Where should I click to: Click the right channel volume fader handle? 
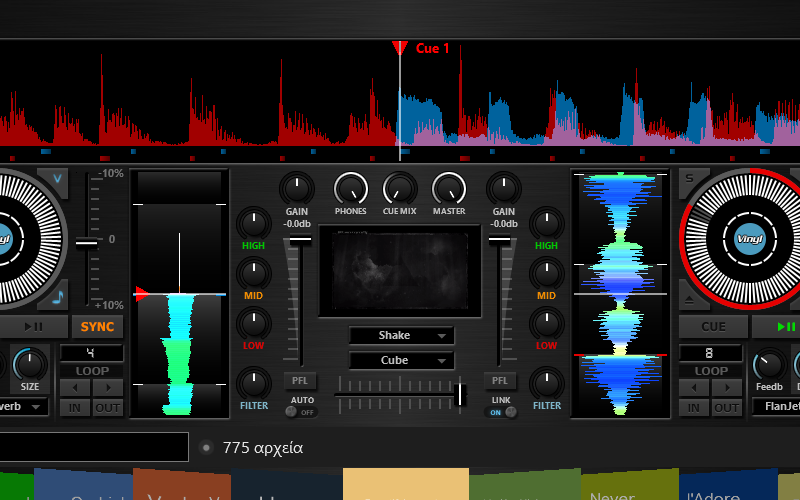coord(499,239)
